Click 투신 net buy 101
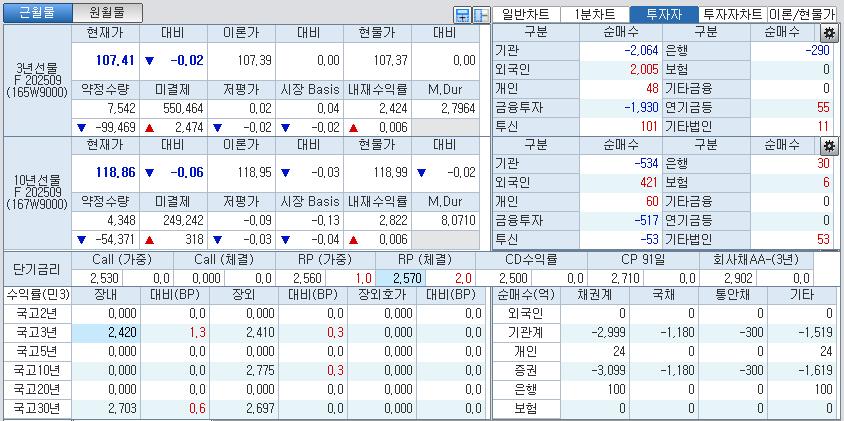Screen dimensions: 844x421 point(650,127)
